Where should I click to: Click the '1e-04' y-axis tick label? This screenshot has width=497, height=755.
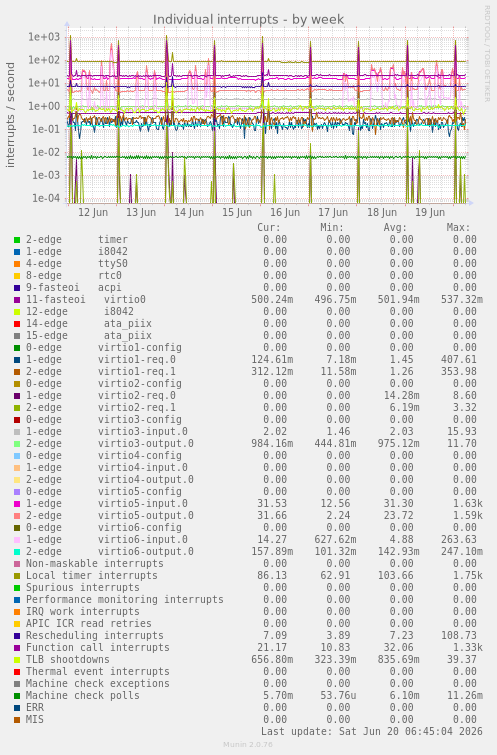[x=47, y=198]
